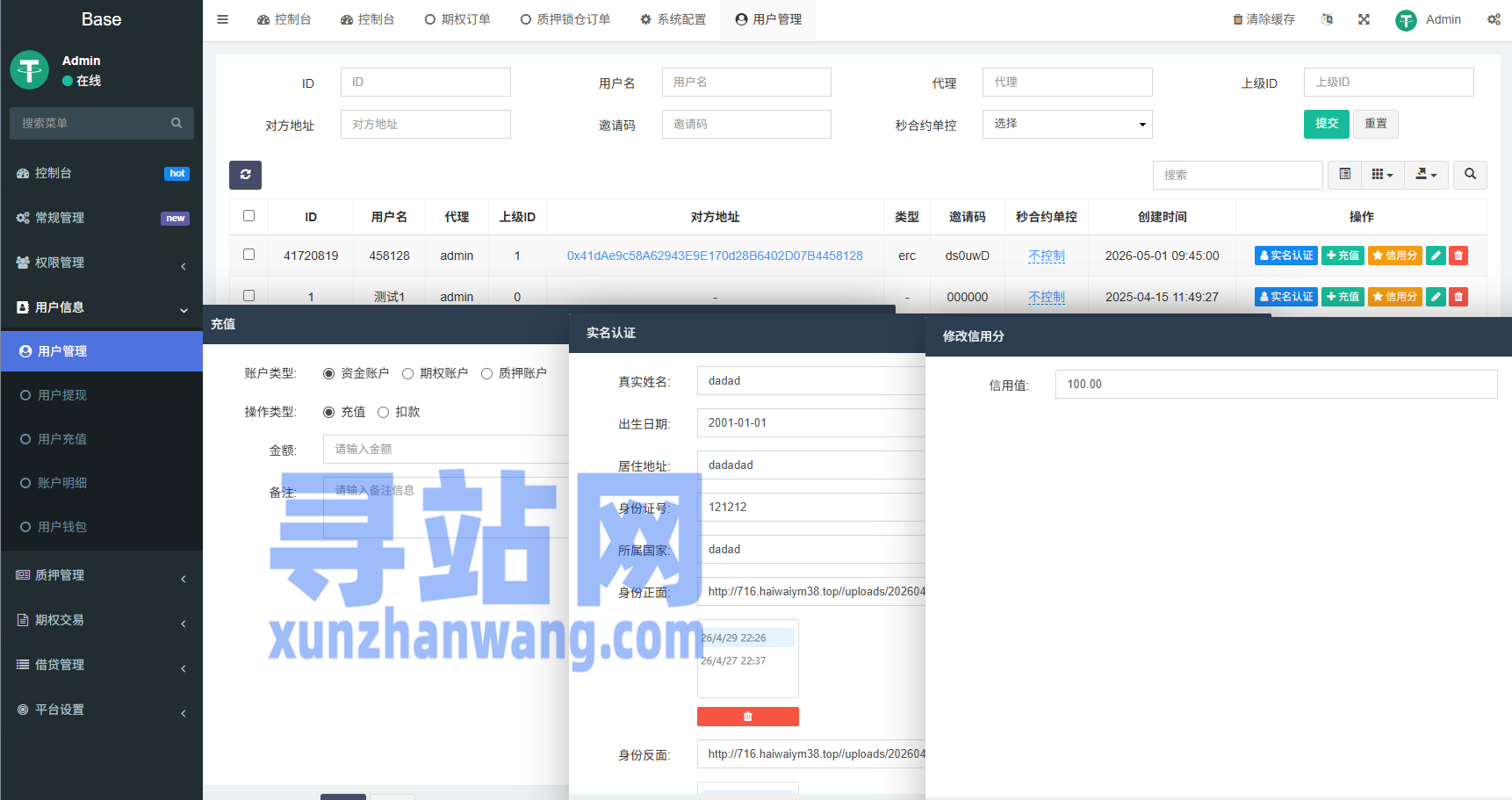Open 信用分 for user 测试1
The height and width of the screenshot is (800, 1512).
click(x=1395, y=297)
